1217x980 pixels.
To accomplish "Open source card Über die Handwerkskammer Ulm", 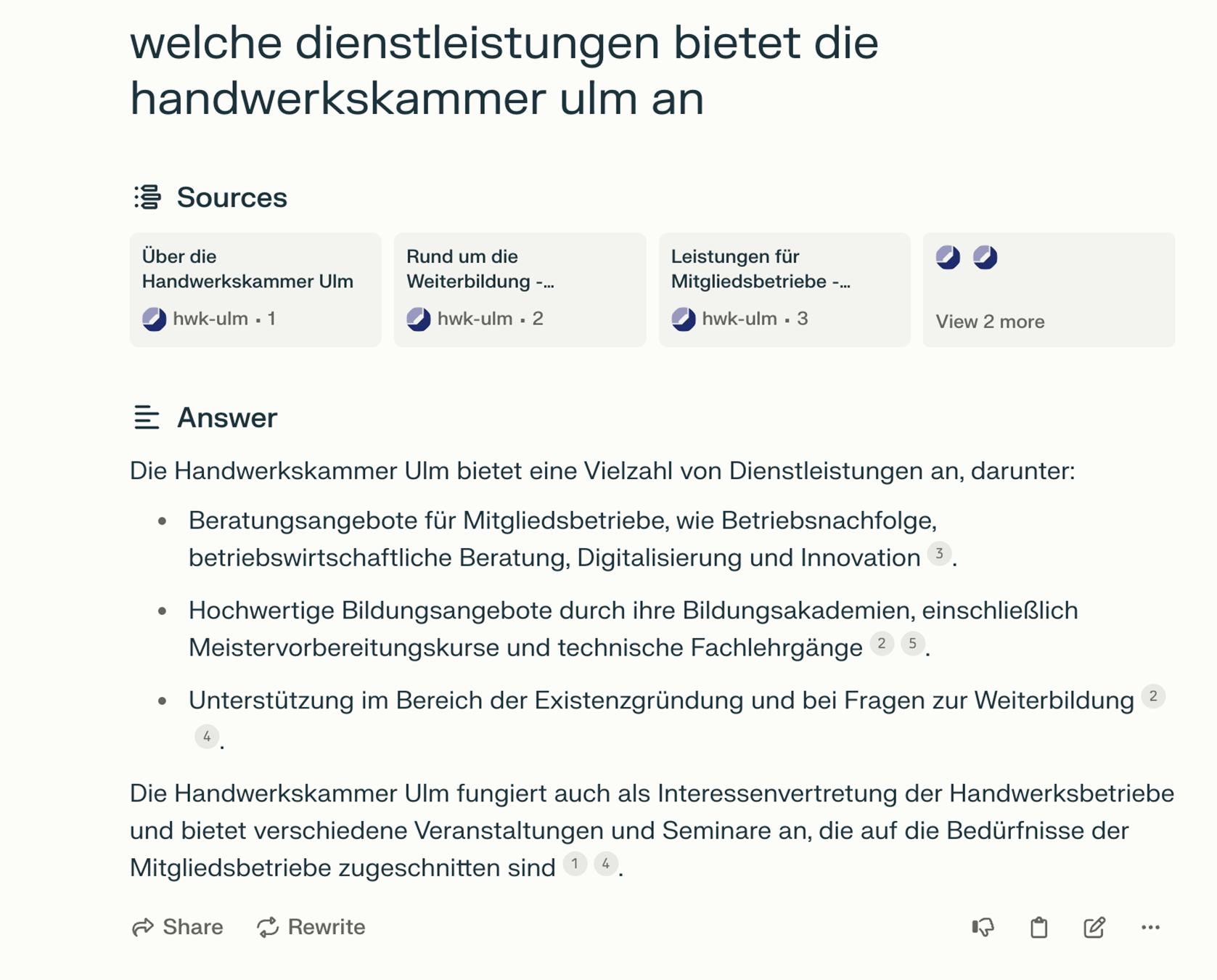I will coord(255,289).
